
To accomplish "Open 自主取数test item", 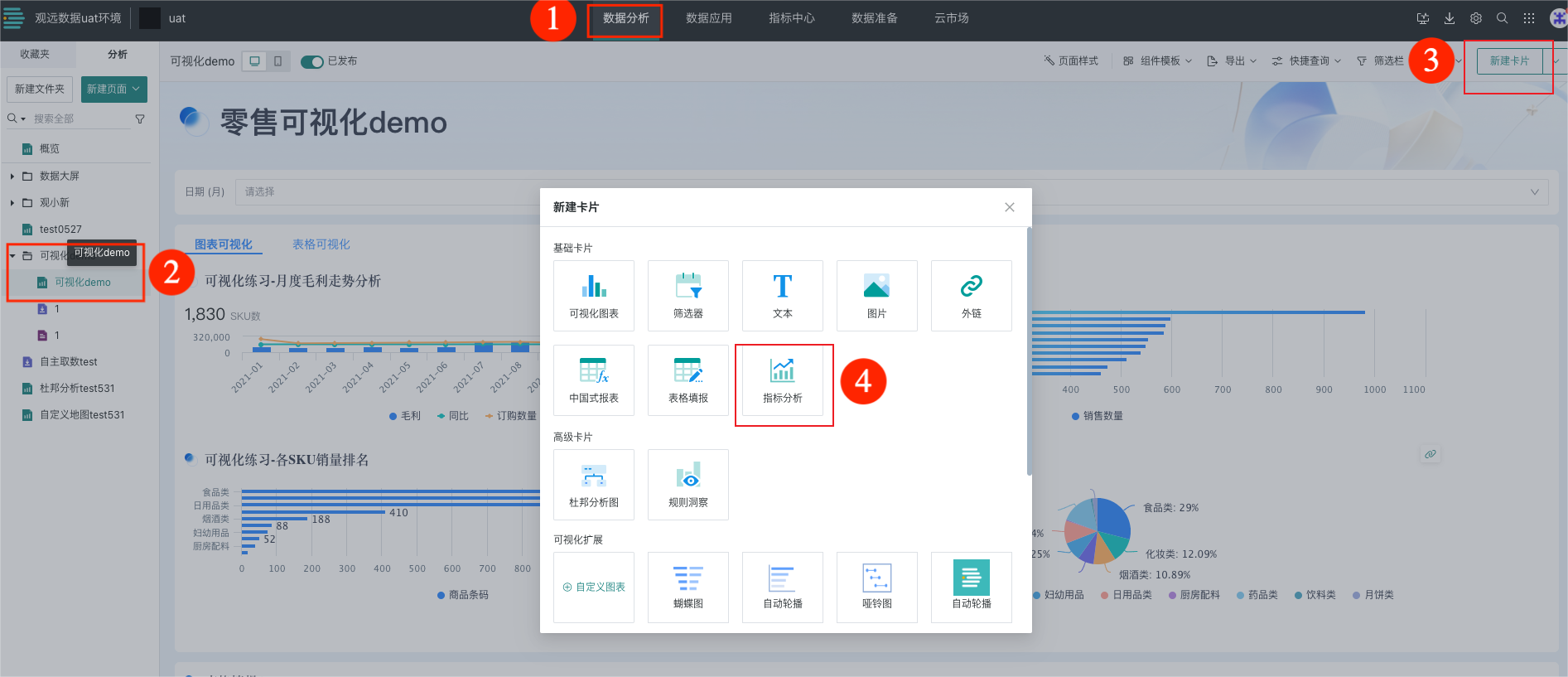I will 69,362.
